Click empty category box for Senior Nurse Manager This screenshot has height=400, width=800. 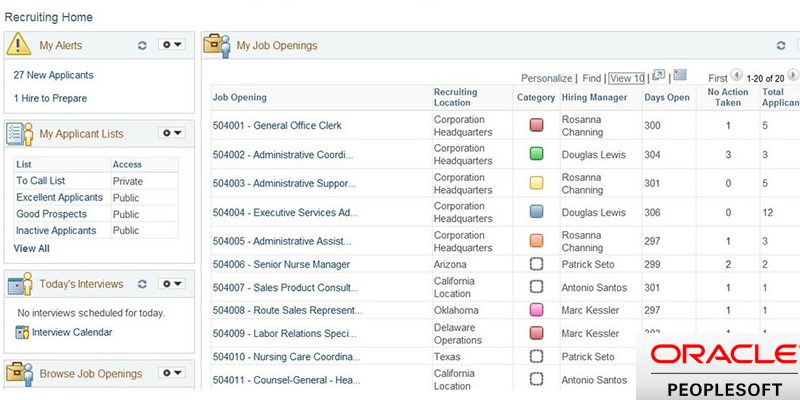(536, 264)
